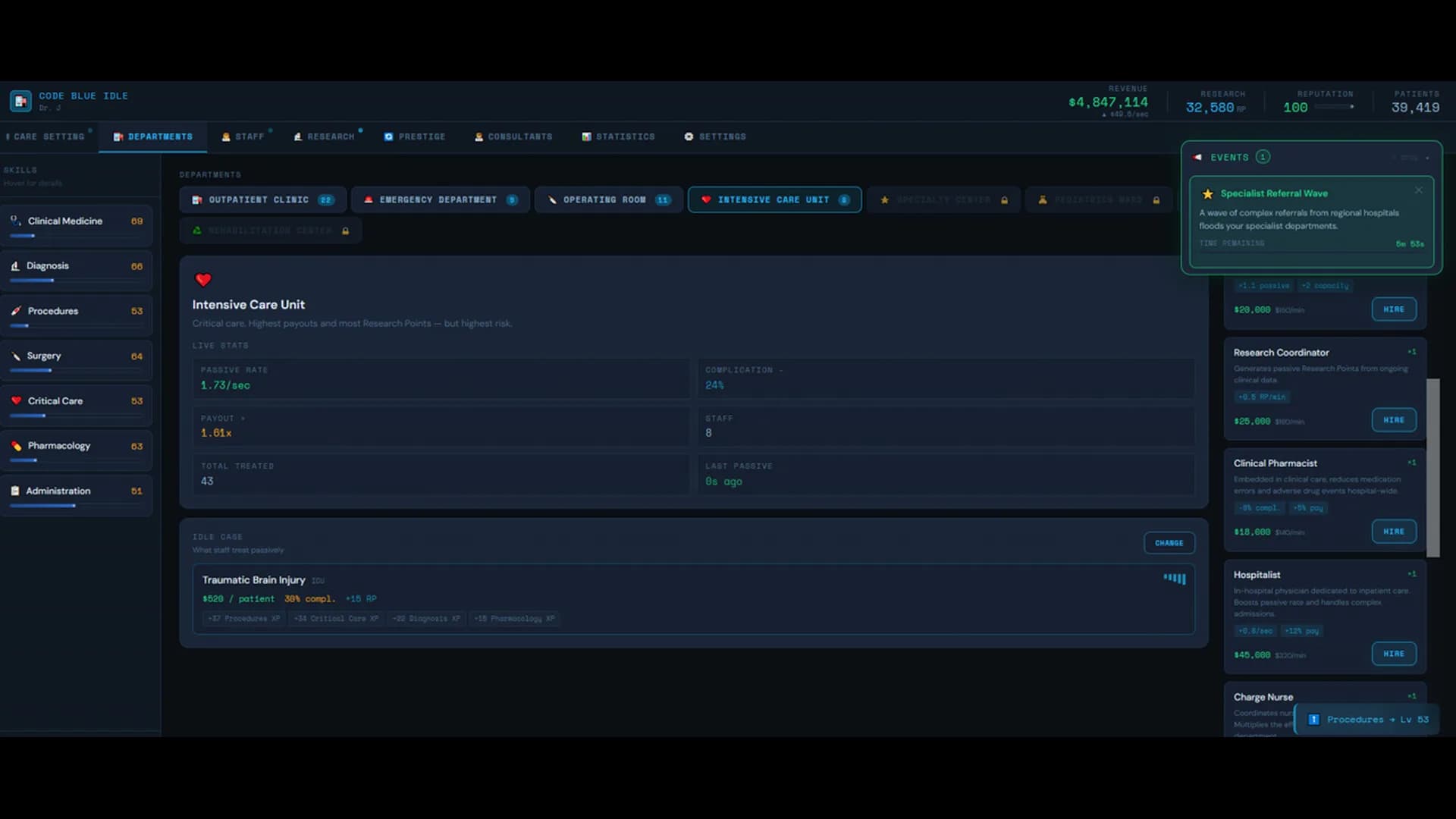This screenshot has height=819, width=1456.
Task: Hire the Research Coordinator
Action: (x=1394, y=420)
